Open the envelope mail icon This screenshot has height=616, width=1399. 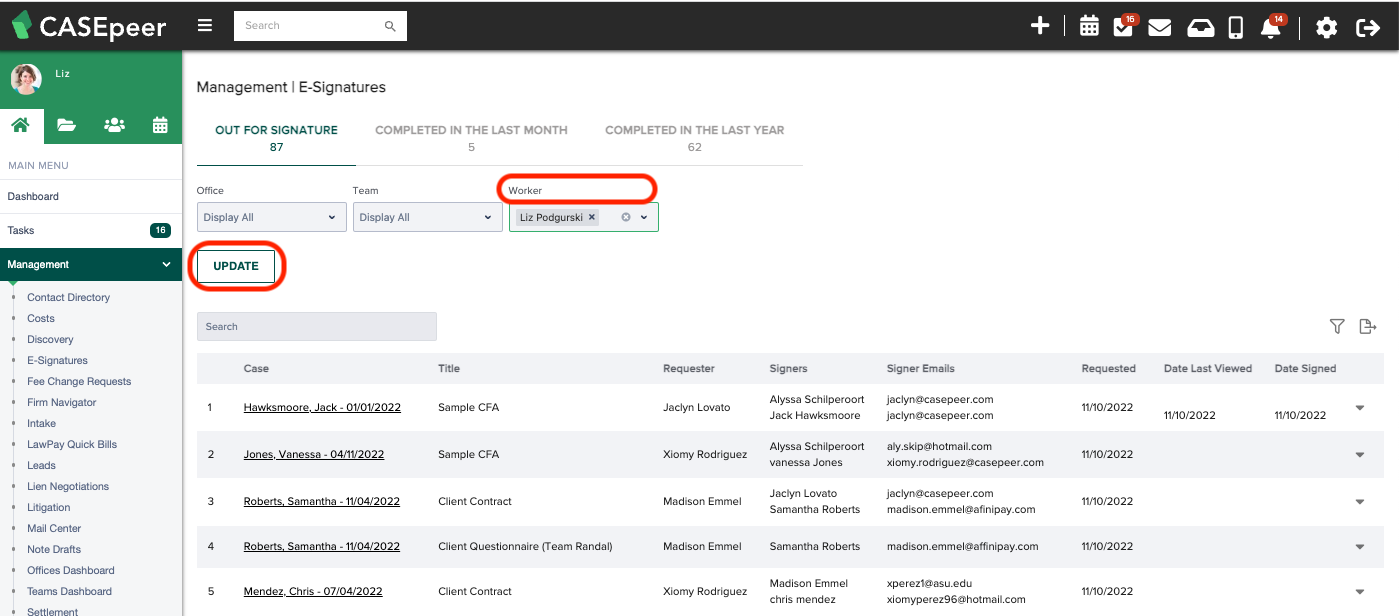[1160, 27]
